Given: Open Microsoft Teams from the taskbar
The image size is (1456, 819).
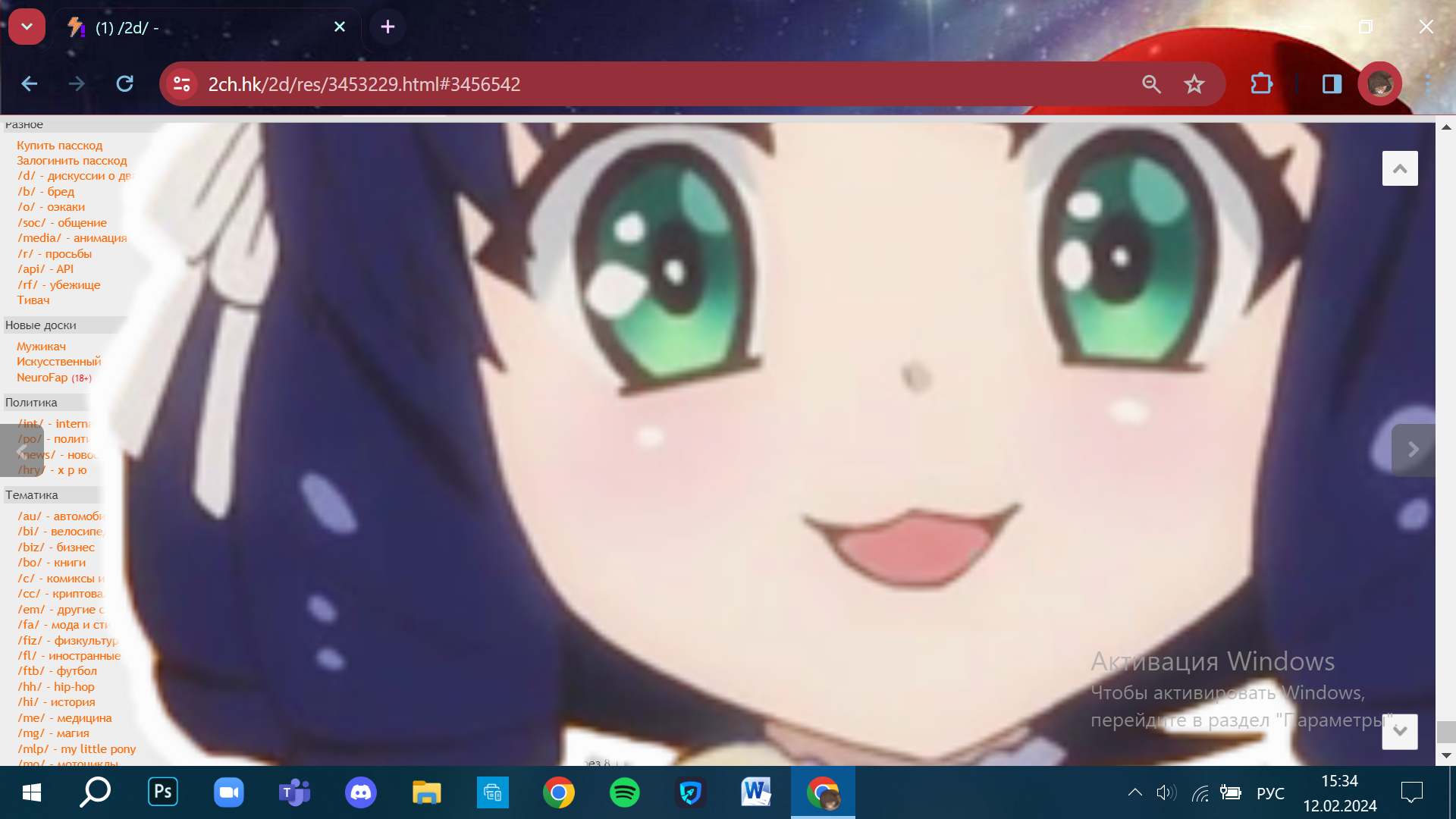Looking at the screenshot, I should [x=295, y=792].
